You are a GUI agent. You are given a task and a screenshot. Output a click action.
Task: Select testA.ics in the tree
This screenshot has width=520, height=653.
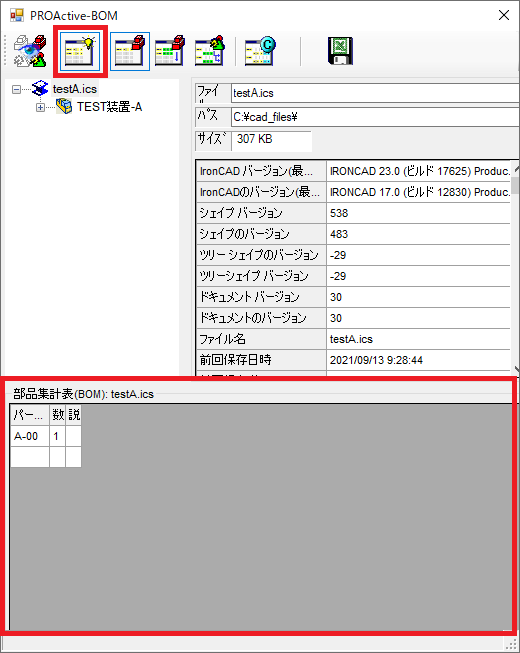point(75,89)
